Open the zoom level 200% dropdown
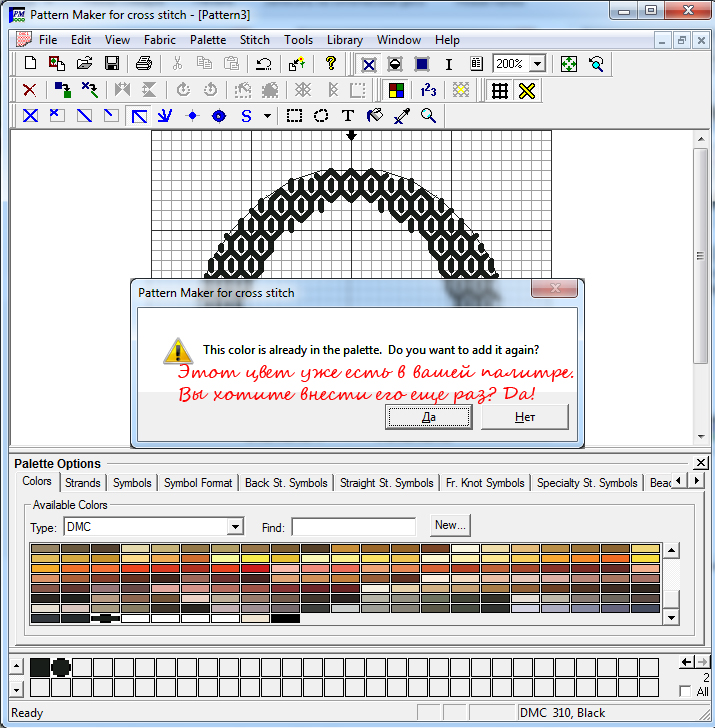 point(537,64)
